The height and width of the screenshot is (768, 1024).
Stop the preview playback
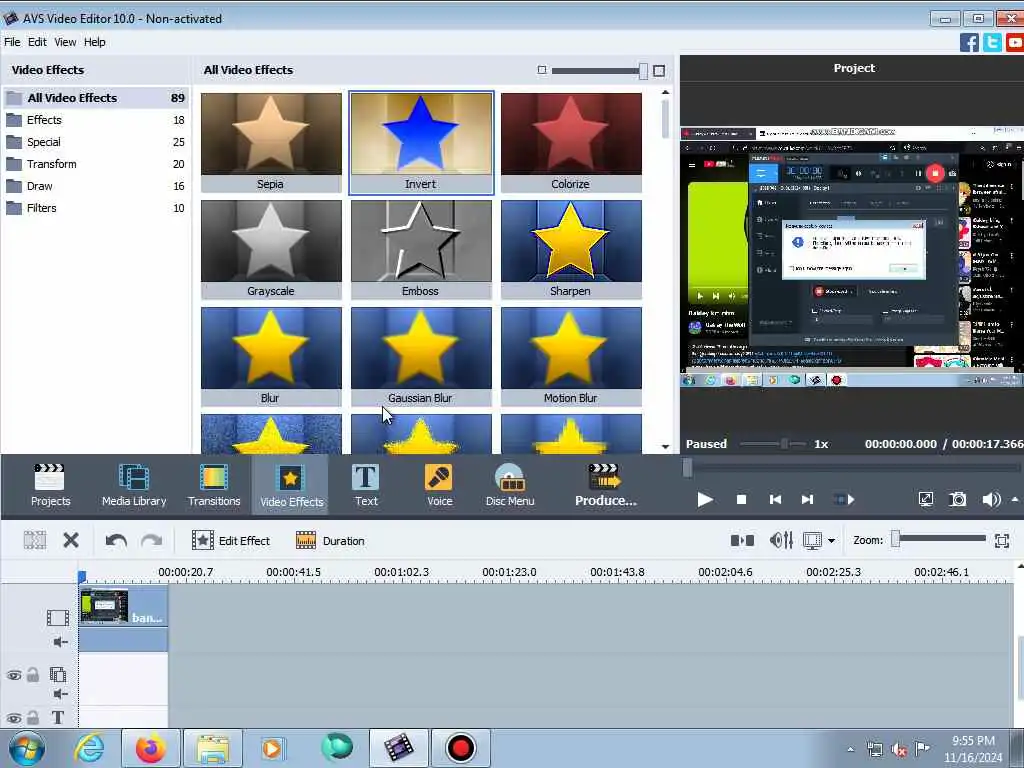point(741,500)
